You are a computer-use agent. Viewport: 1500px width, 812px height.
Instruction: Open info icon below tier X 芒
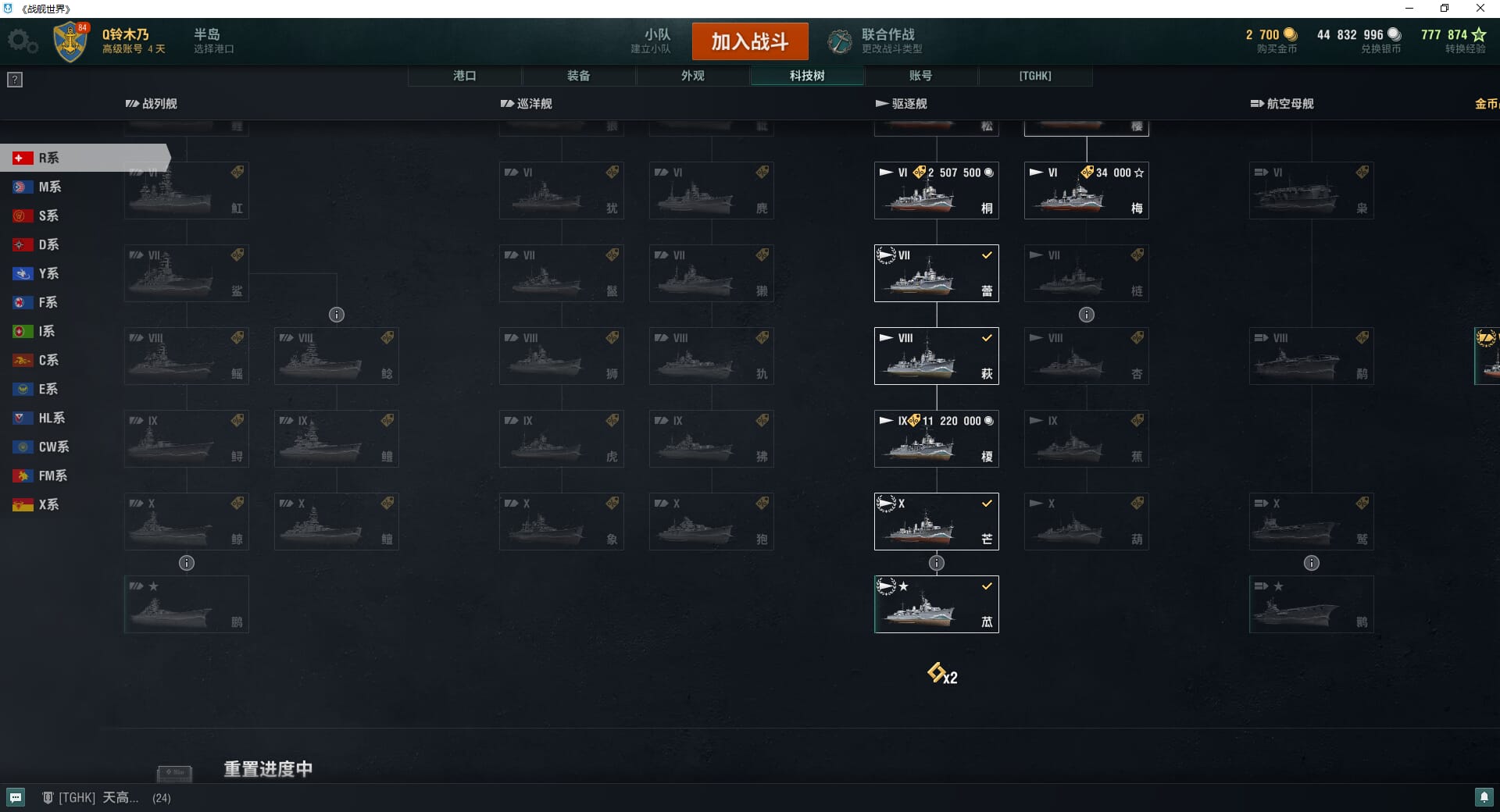coord(937,563)
